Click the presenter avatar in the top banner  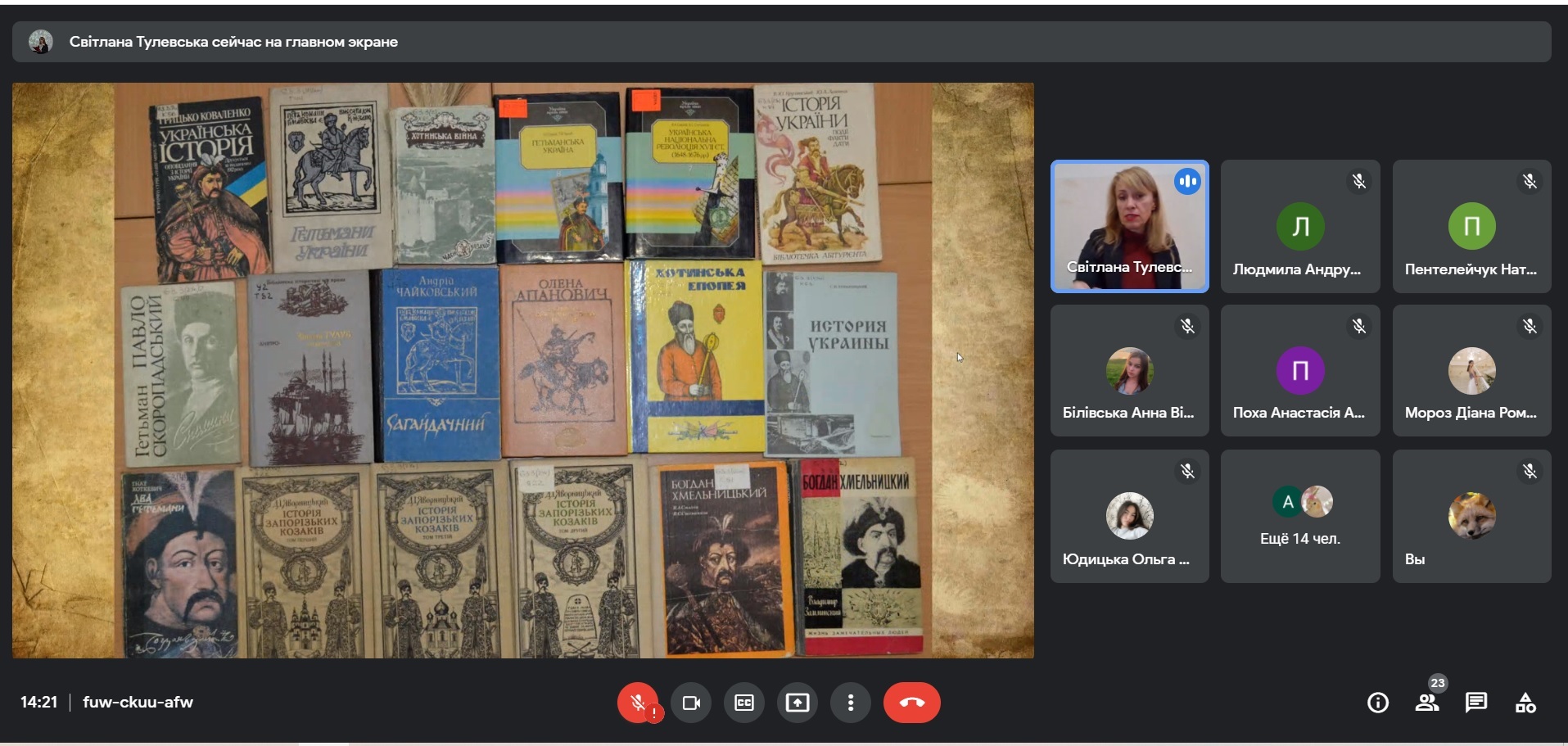pyautogui.click(x=40, y=41)
